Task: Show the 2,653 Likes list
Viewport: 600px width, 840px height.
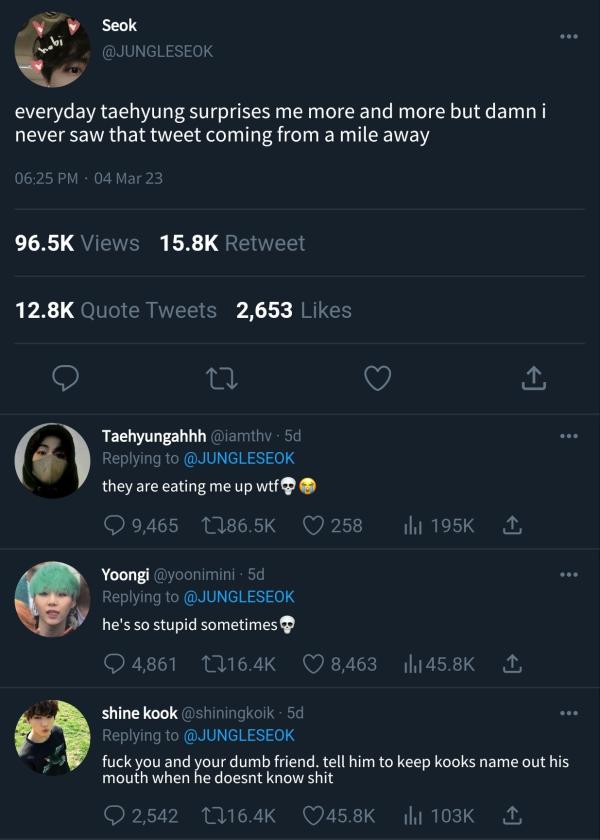Action: (294, 310)
